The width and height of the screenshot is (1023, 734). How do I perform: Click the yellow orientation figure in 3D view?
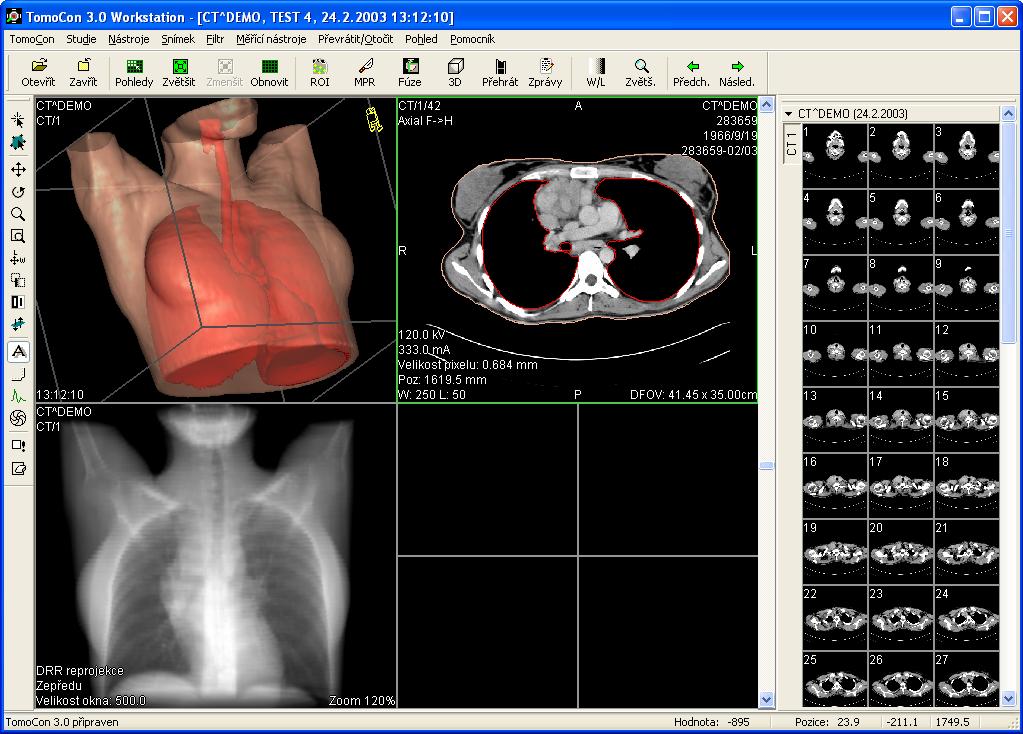(374, 119)
